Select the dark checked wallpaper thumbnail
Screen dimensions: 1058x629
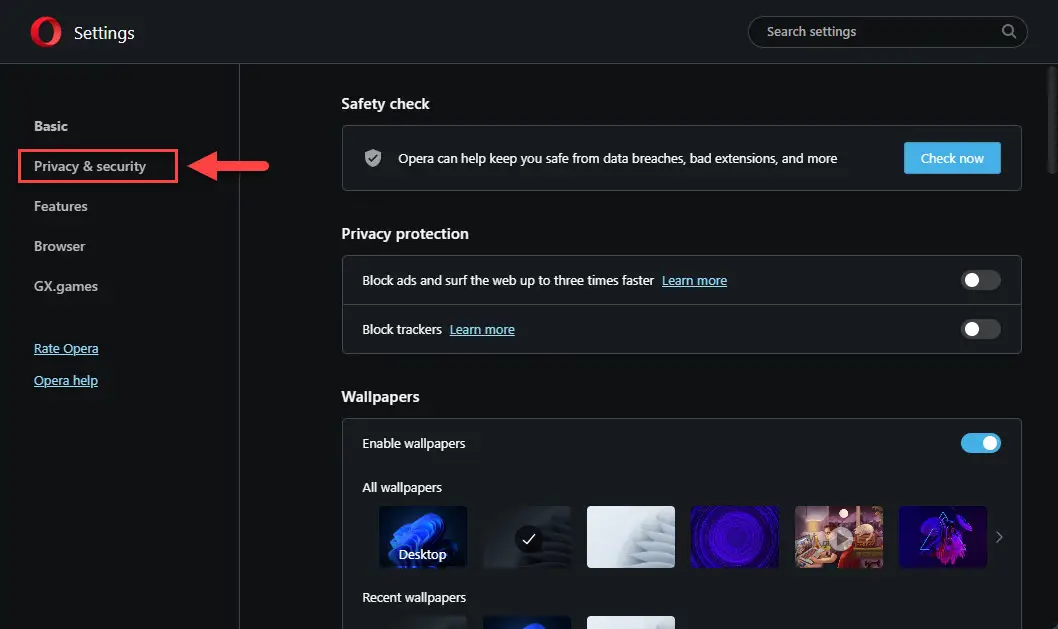point(527,537)
